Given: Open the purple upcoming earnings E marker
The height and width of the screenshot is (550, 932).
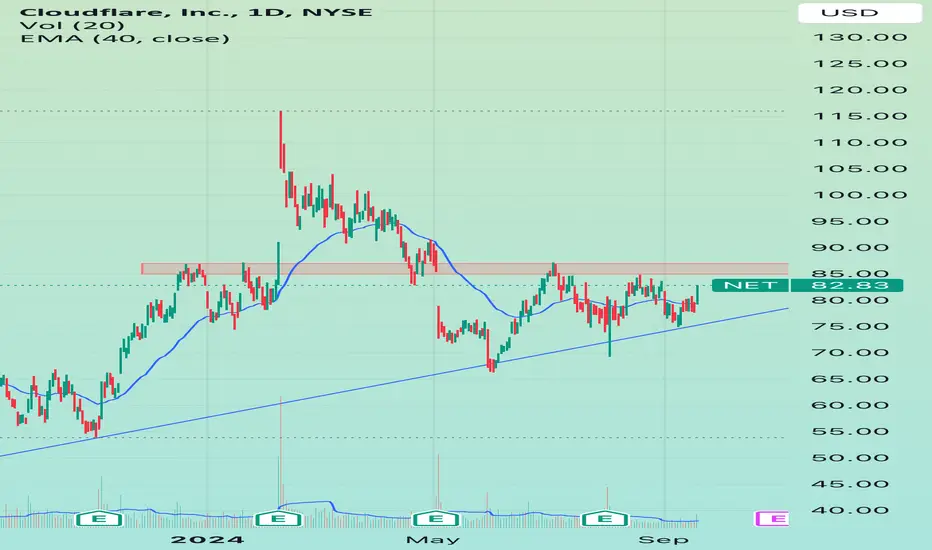Looking at the screenshot, I should (772, 519).
